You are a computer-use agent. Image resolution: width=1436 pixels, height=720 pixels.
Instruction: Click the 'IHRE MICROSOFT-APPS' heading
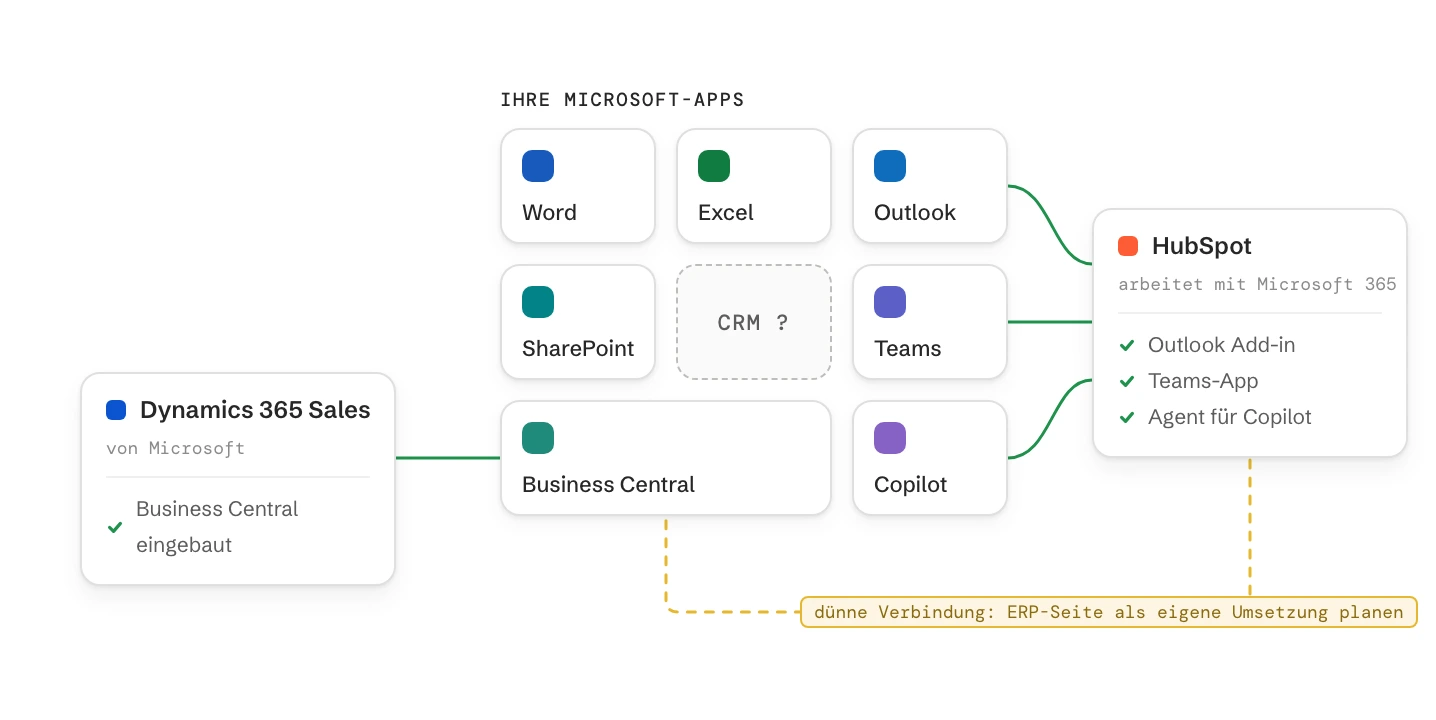coord(622,100)
